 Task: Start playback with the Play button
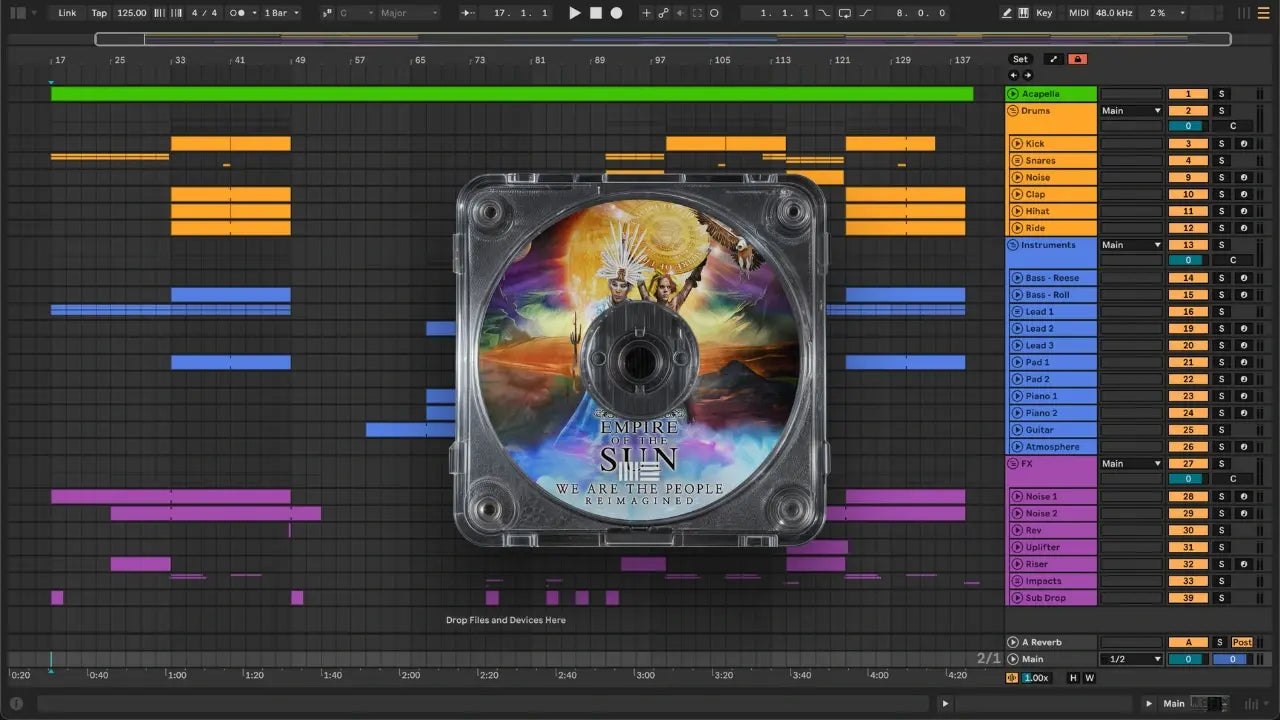pos(574,13)
